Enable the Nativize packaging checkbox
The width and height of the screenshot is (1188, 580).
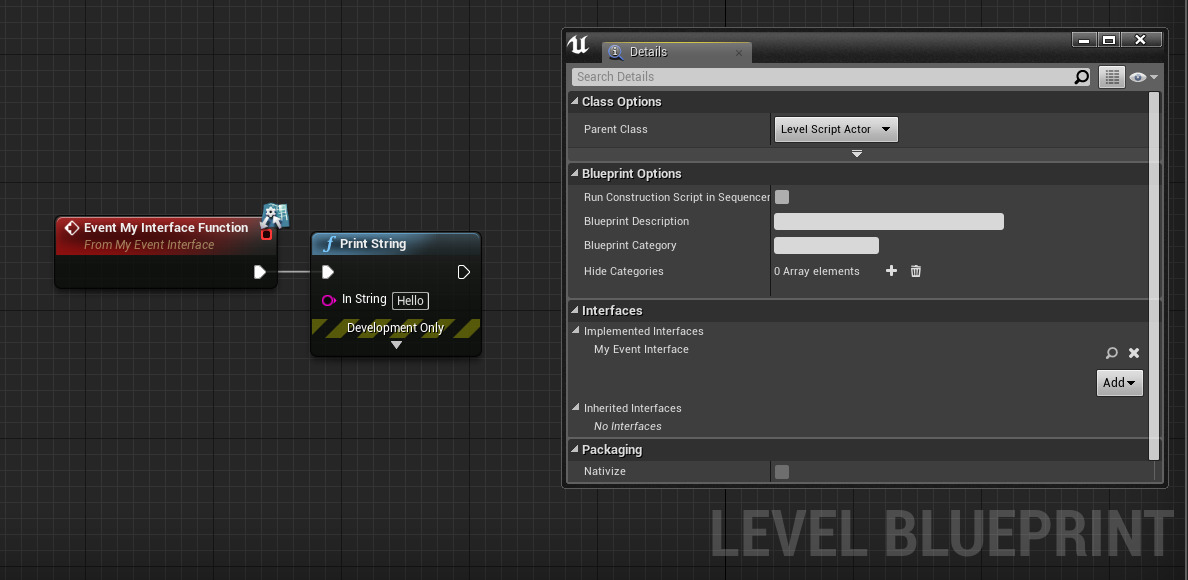[x=781, y=471]
